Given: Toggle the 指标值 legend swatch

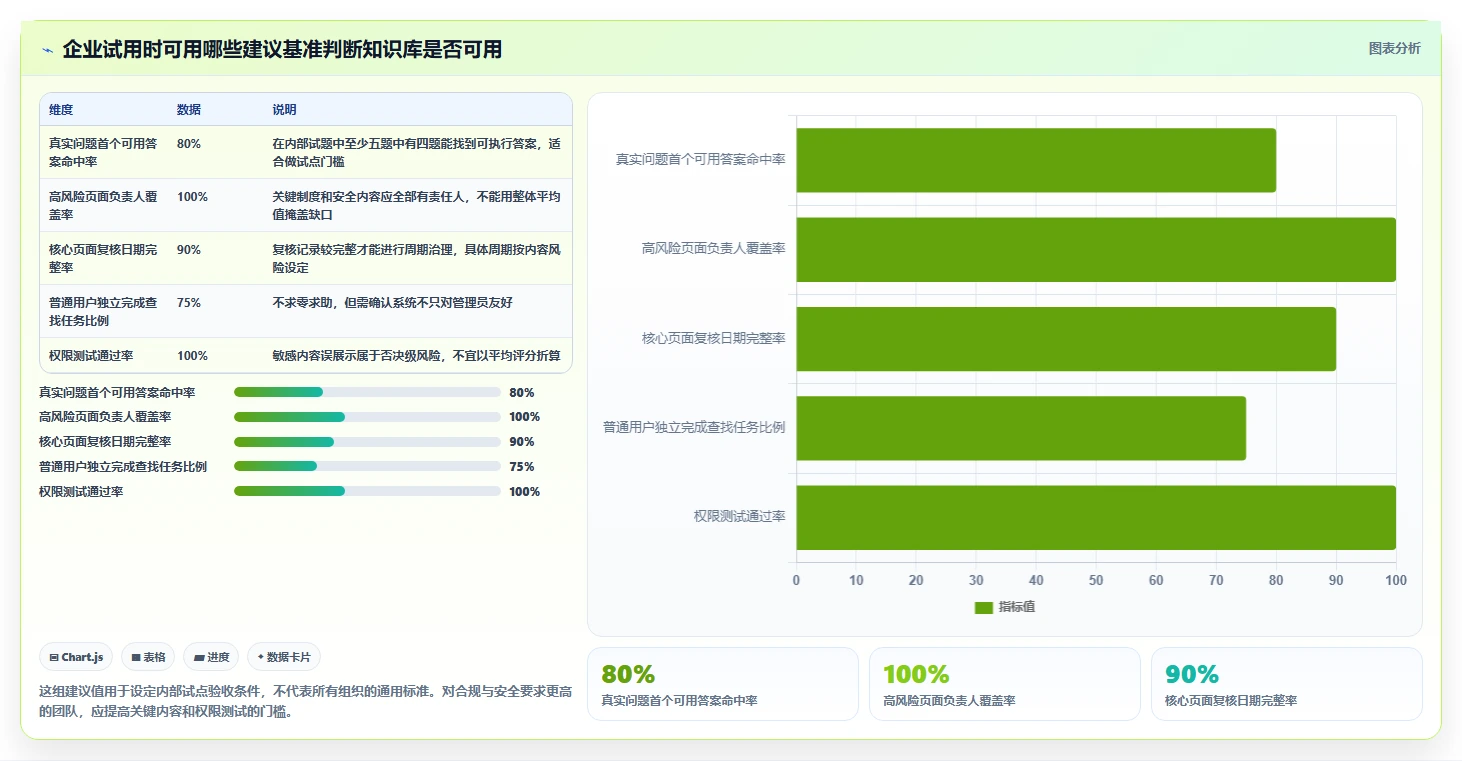Looking at the screenshot, I should (x=983, y=607).
